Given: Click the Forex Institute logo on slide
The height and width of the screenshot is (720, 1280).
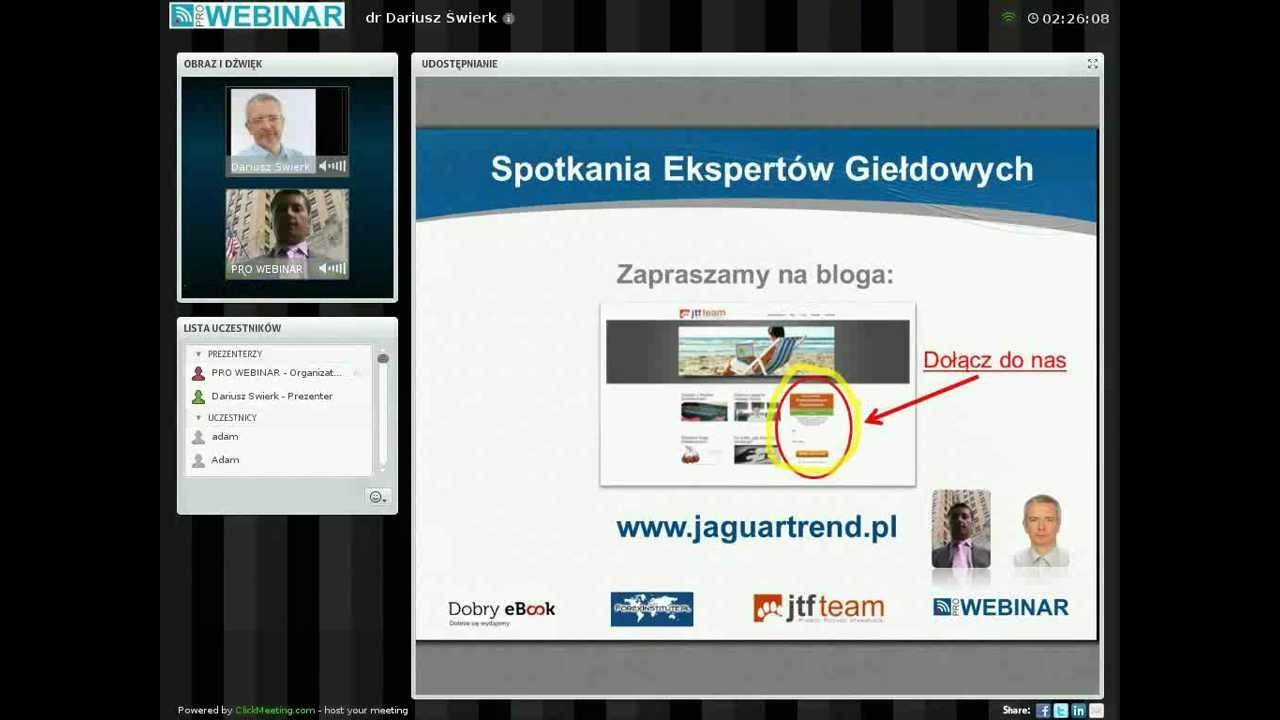Looking at the screenshot, I should 652,609.
